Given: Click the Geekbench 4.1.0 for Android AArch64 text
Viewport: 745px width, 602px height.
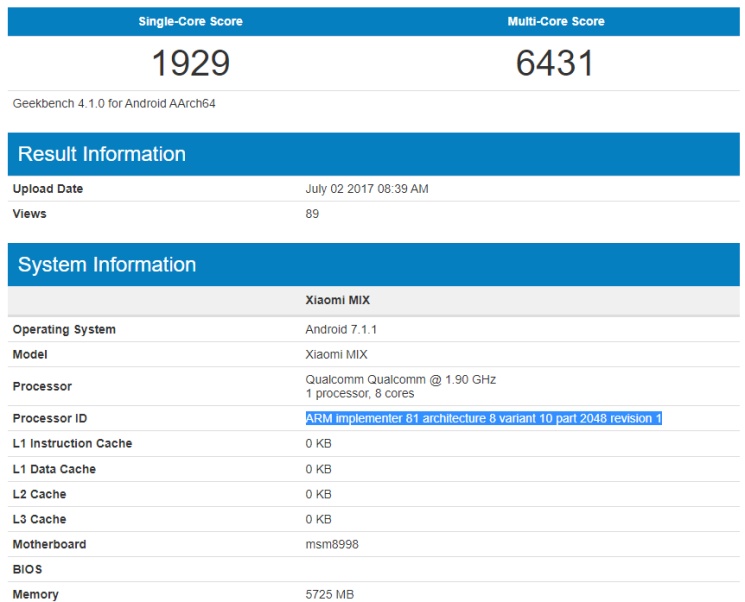Looking at the screenshot, I should (114, 103).
